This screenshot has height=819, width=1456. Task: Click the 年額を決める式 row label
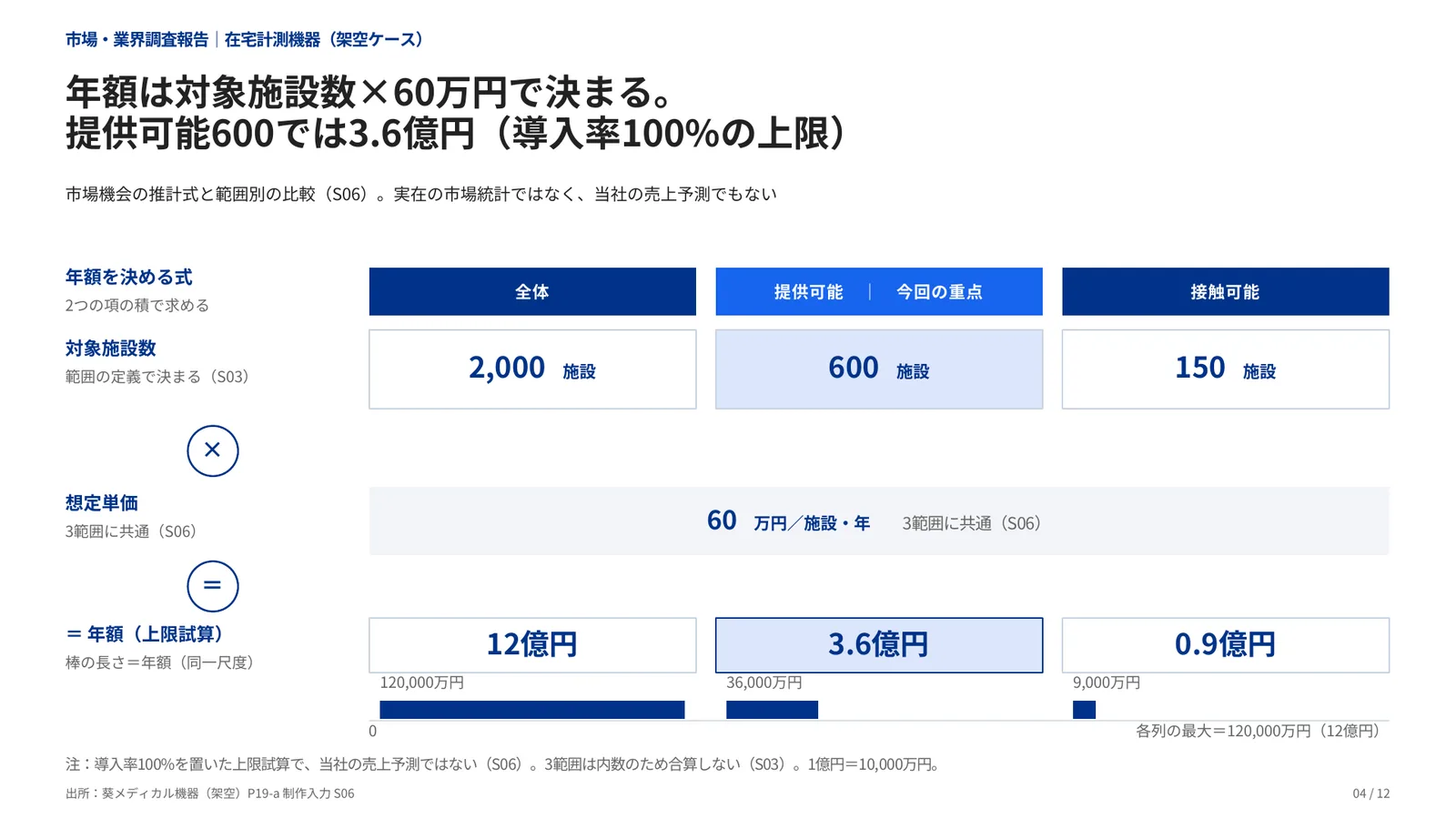point(129,278)
